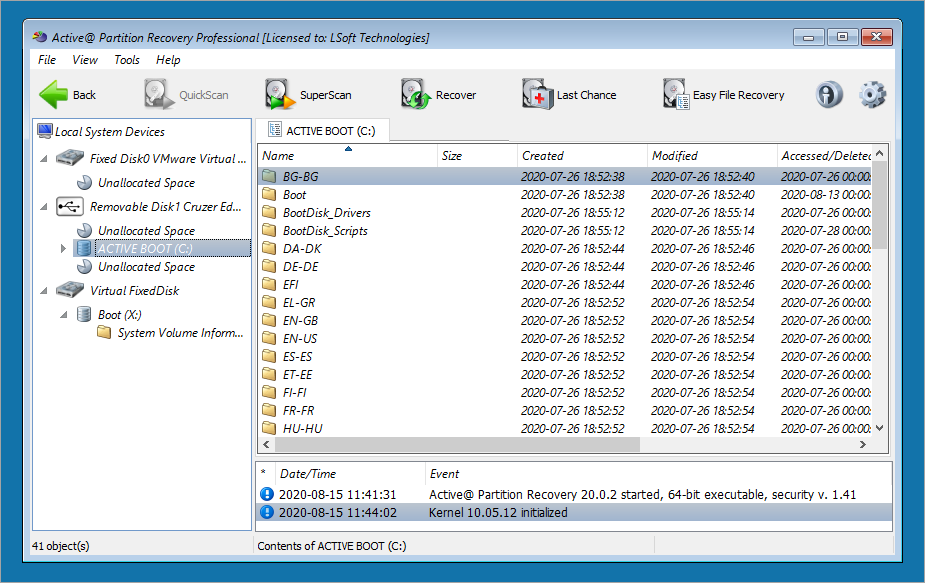Click the Event log column header
925x583 pixels.
pos(658,473)
